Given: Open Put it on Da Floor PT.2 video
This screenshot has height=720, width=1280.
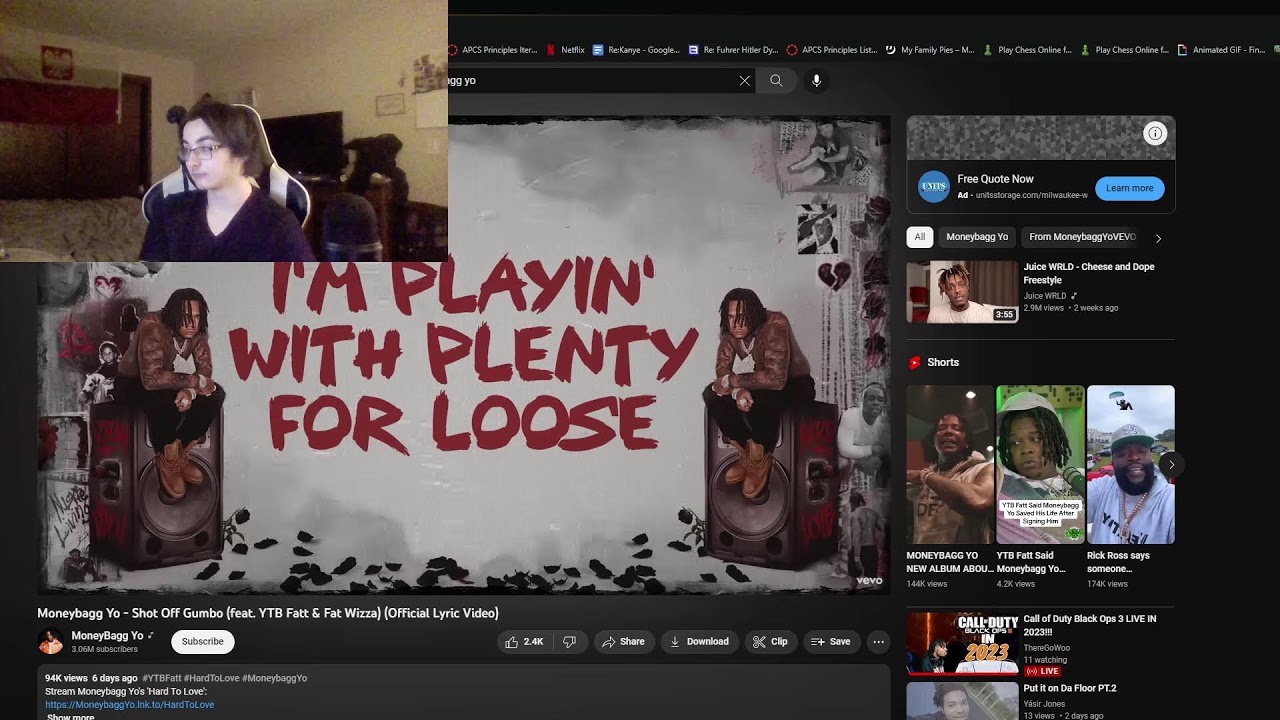Looking at the screenshot, I should pyautogui.click(x=1070, y=688).
